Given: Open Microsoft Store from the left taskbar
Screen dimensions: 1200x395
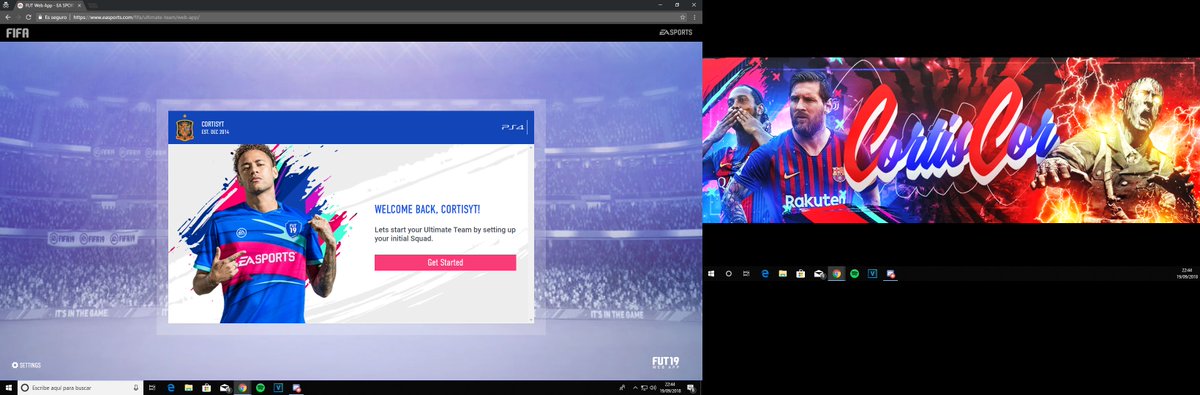Looking at the screenshot, I should [206, 387].
